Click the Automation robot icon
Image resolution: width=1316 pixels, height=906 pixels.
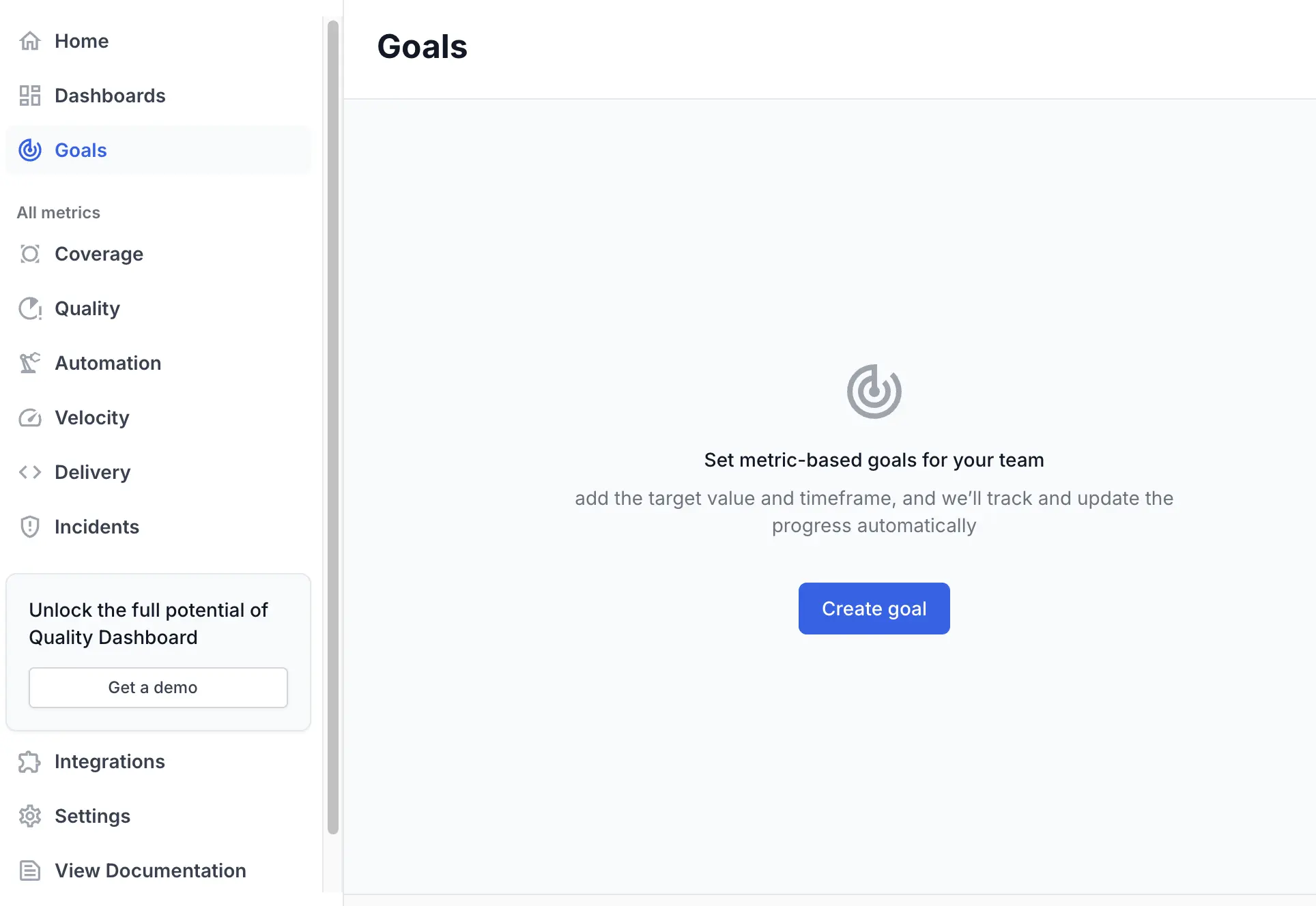click(x=30, y=363)
